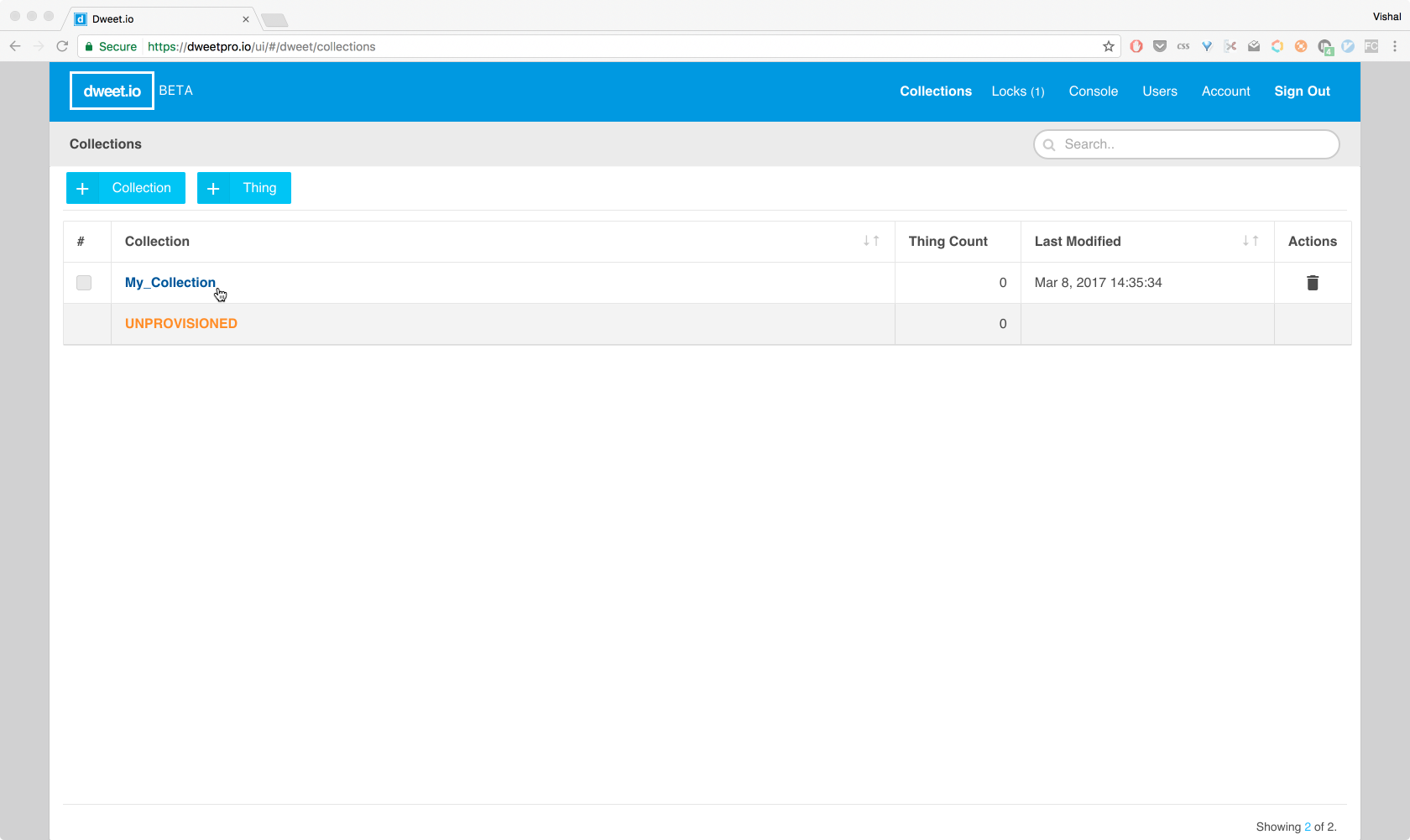The width and height of the screenshot is (1410, 840).
Task: Open the orange circular extension icon
Action: [1301, 46]
